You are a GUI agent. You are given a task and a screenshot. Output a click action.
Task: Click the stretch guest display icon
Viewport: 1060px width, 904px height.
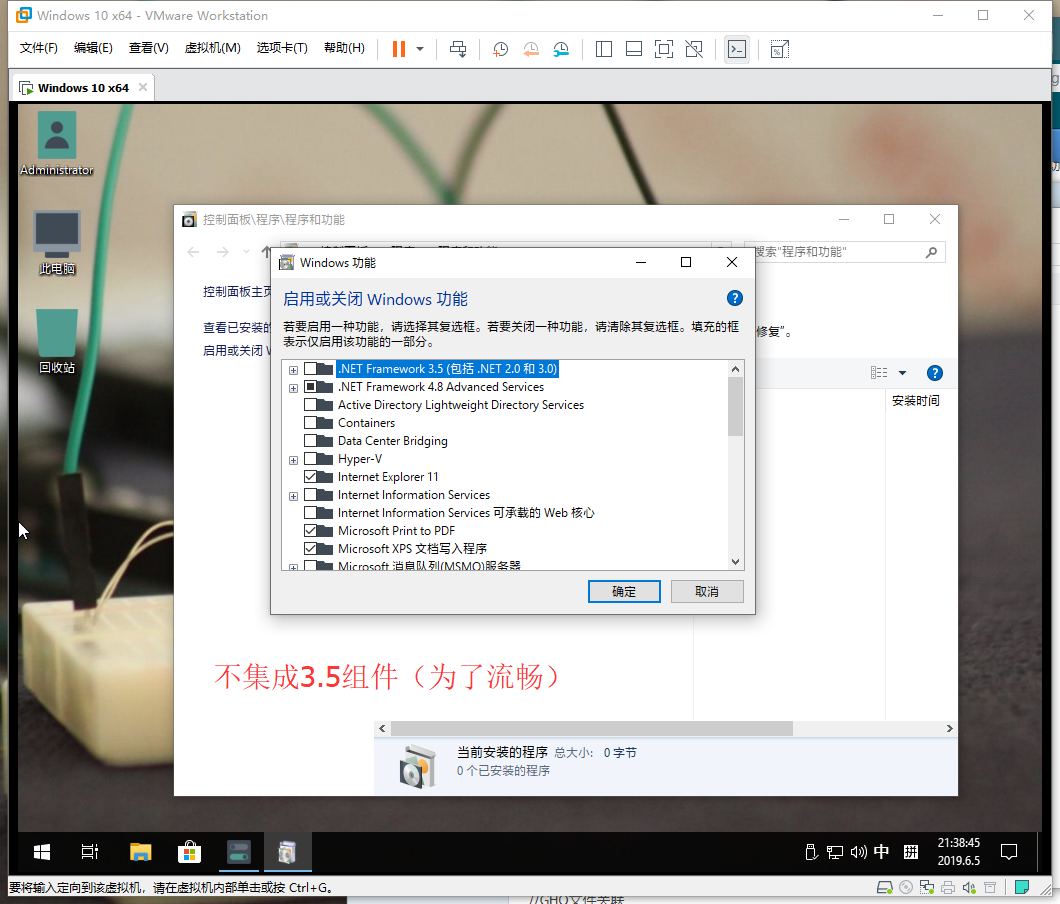point(779,49)
